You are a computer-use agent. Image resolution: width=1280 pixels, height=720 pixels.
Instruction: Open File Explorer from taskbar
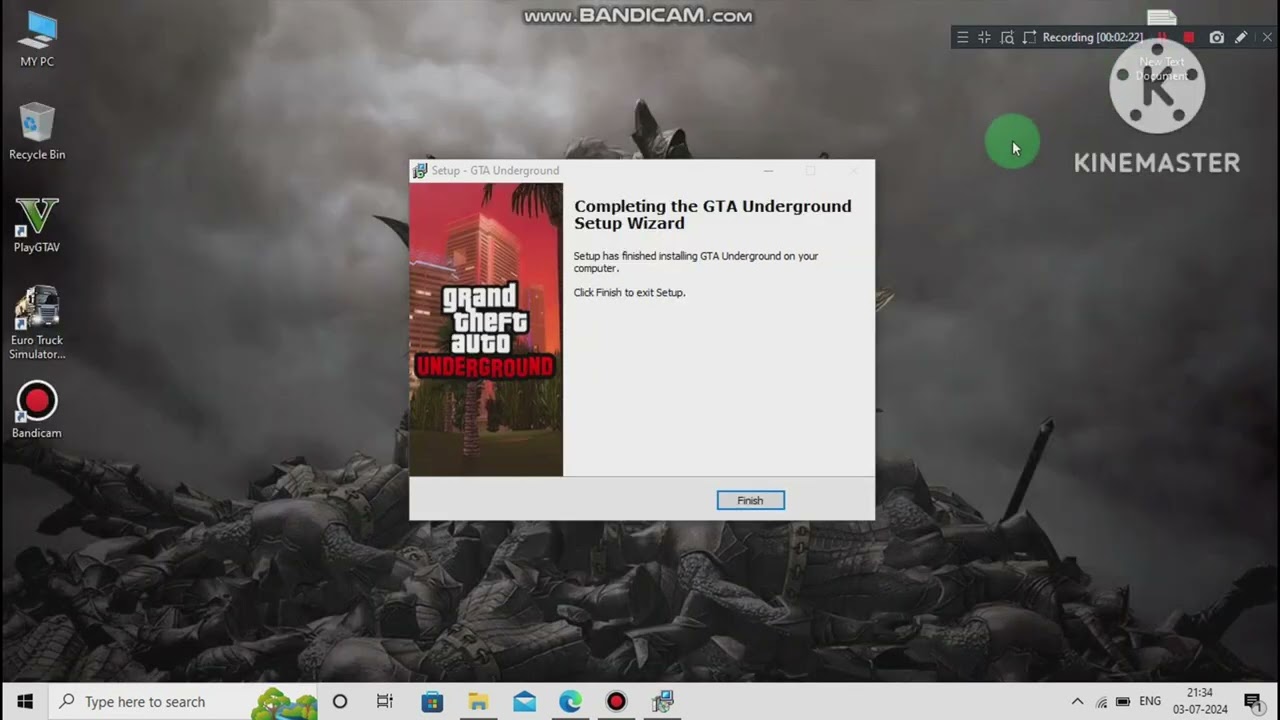pos(478,701)
